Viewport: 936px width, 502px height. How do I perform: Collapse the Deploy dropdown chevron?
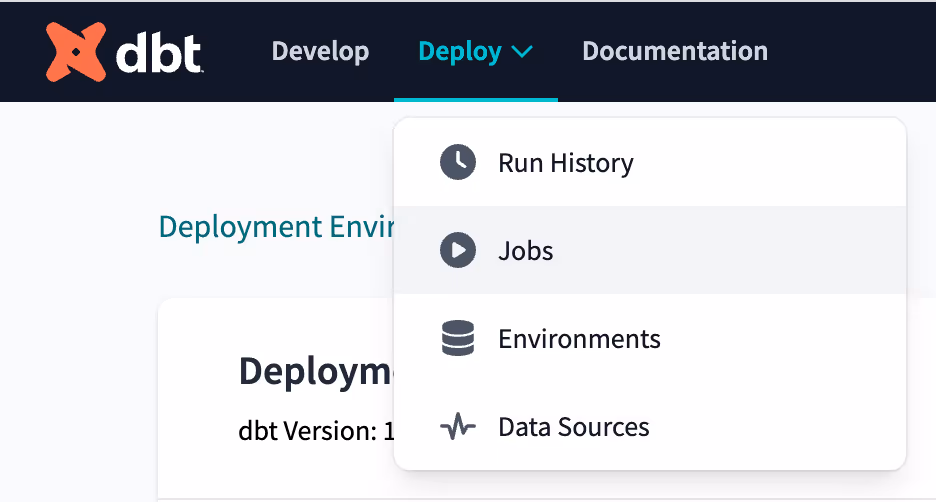[x=522, y=52]
